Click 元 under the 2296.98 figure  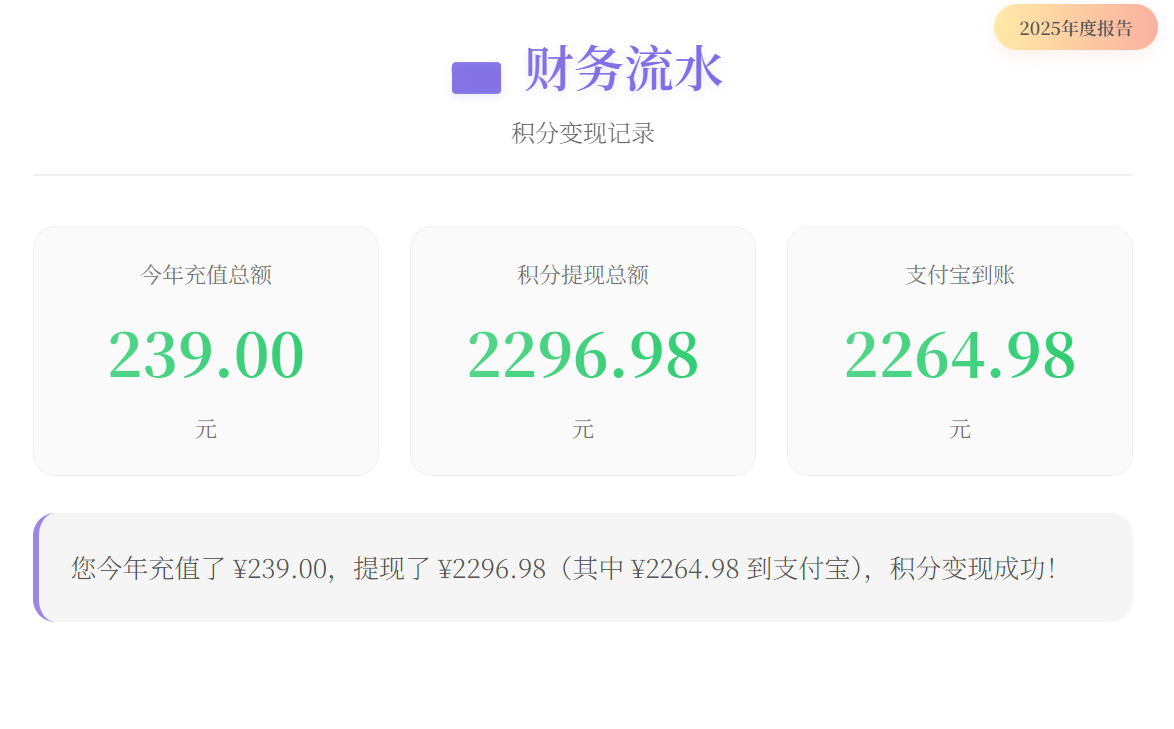coord(583,430)
